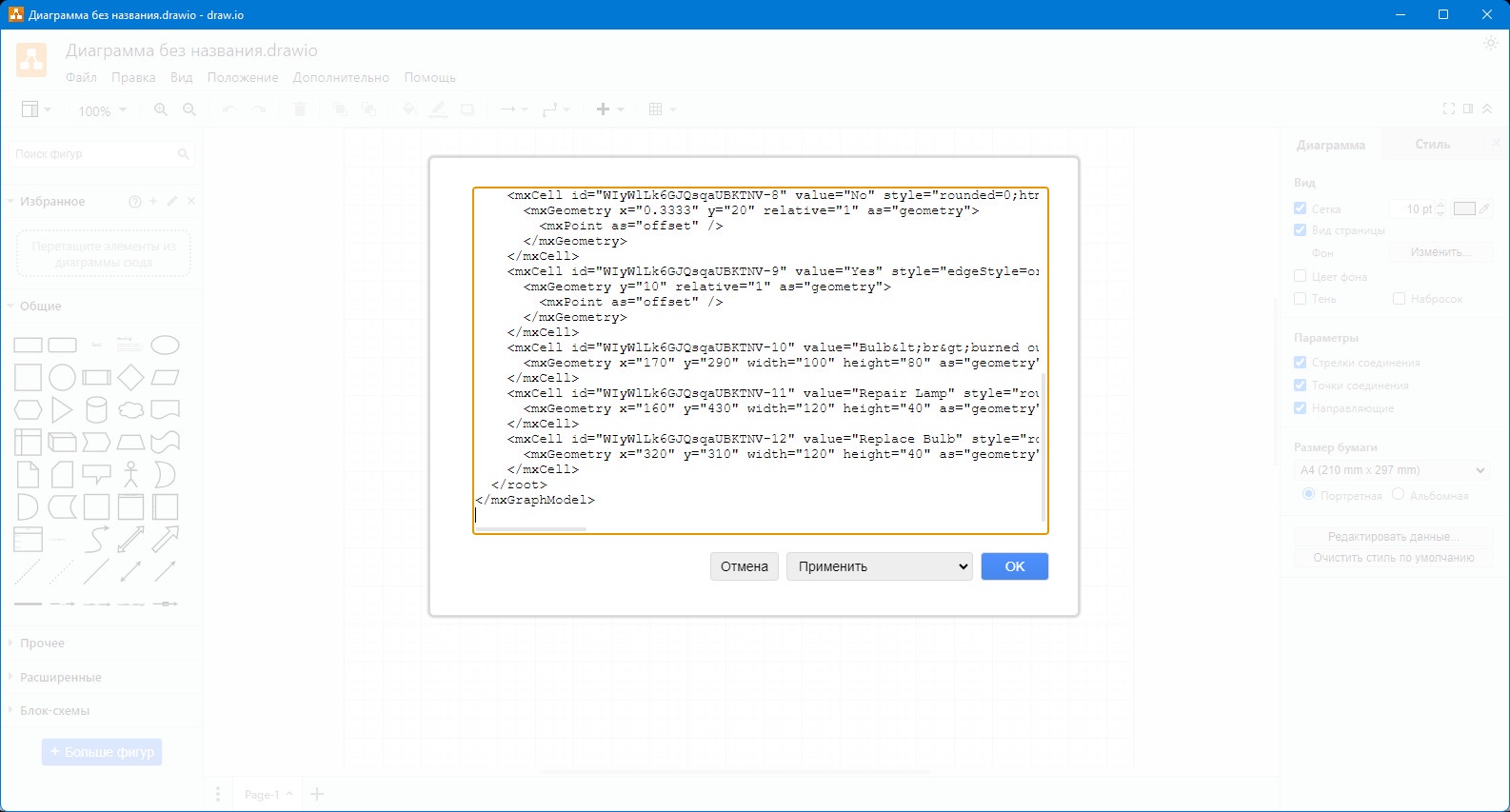Click the draw.io logo icon
This screenshot has height=812, width=1510.
[31, 60]
